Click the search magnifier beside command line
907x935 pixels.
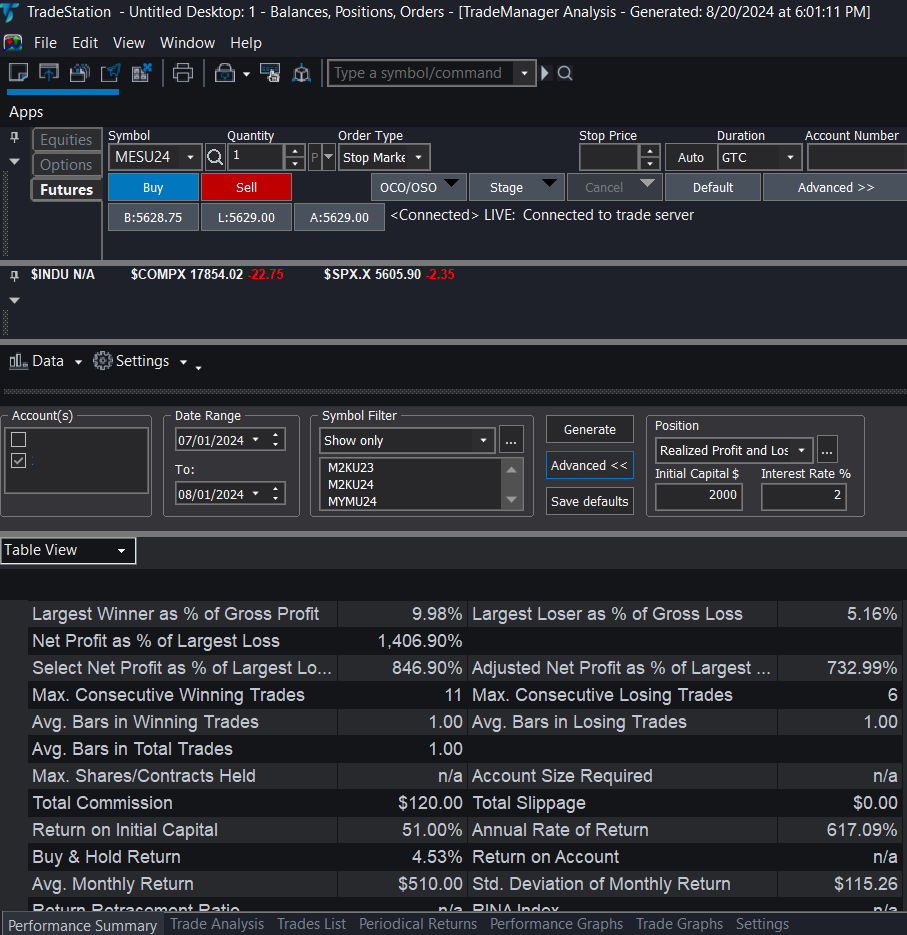coord(565,73)
